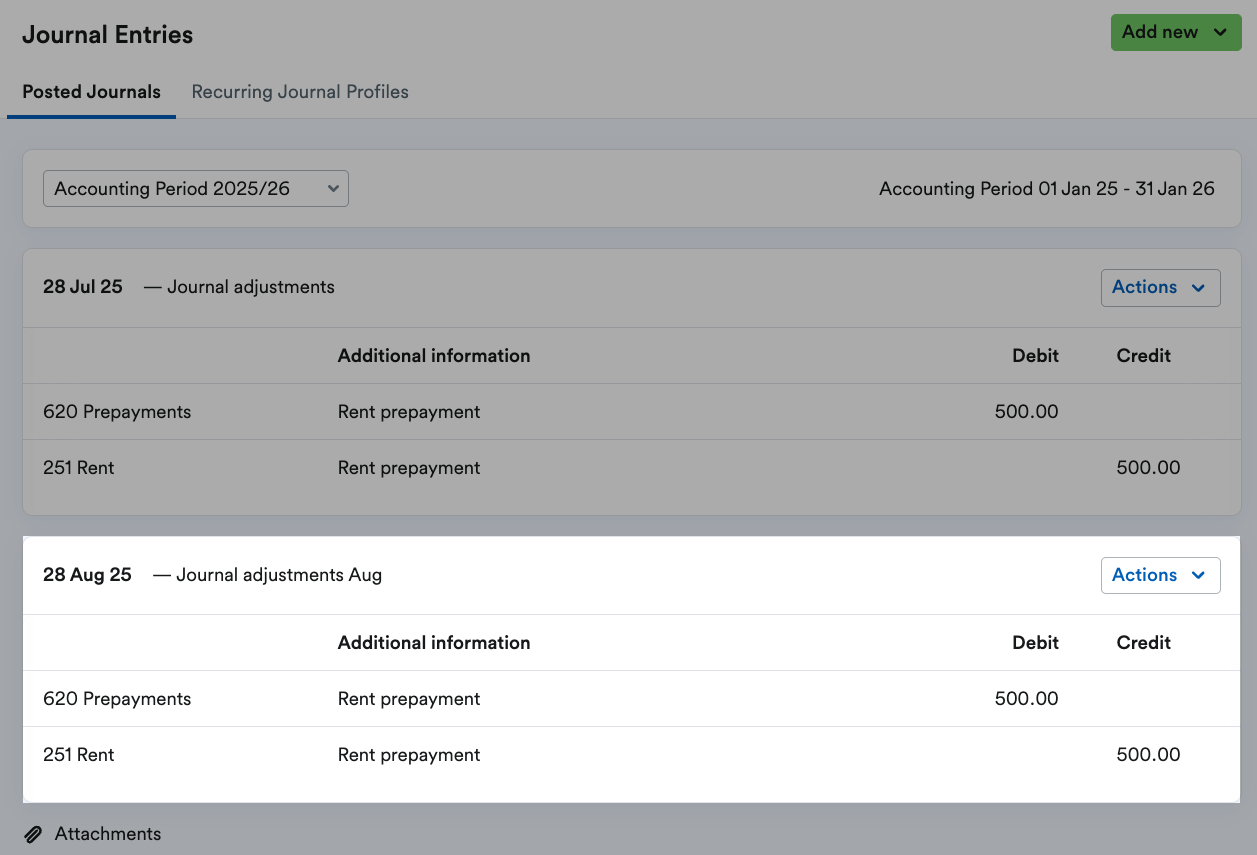Select the 620 Prepayments account row
This screenshot has height=855, width=1257.
[x=116, y=411]
